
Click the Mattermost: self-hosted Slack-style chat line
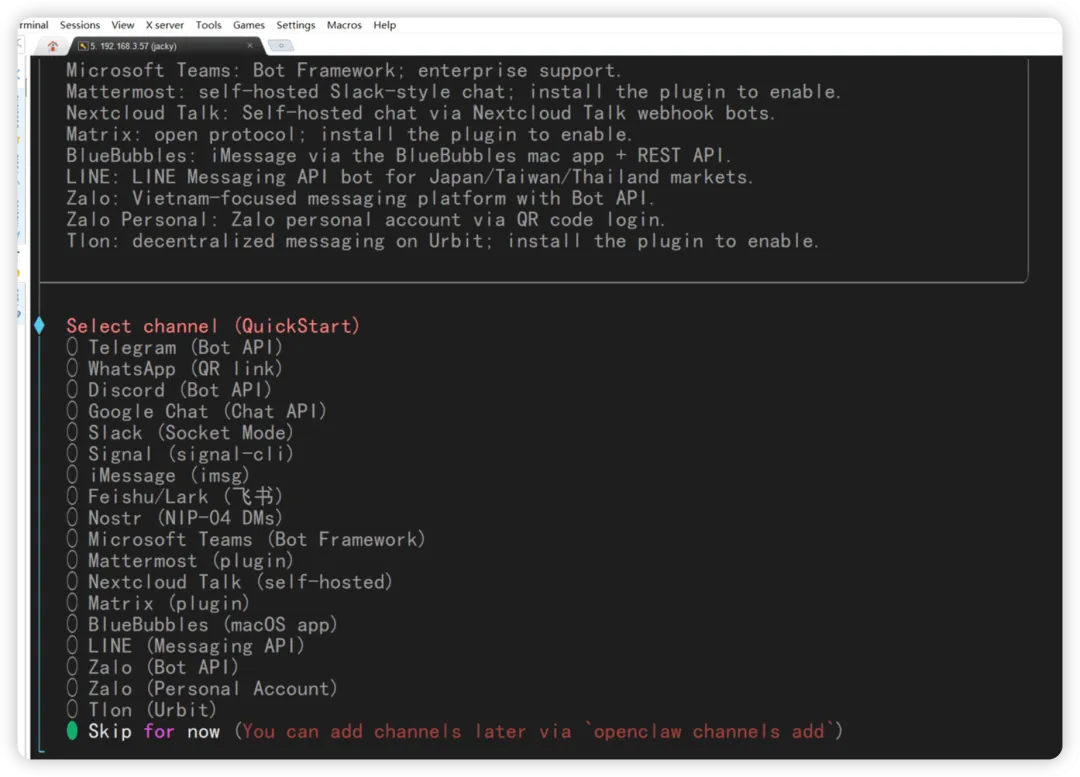click(x=453, y=92)
